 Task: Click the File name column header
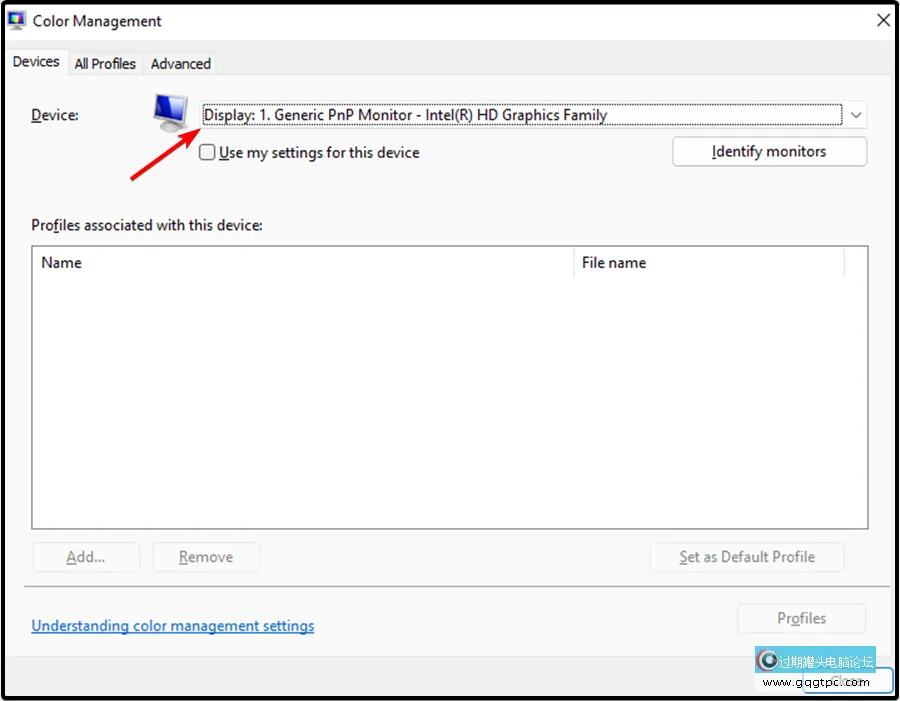tap(708, 263)
